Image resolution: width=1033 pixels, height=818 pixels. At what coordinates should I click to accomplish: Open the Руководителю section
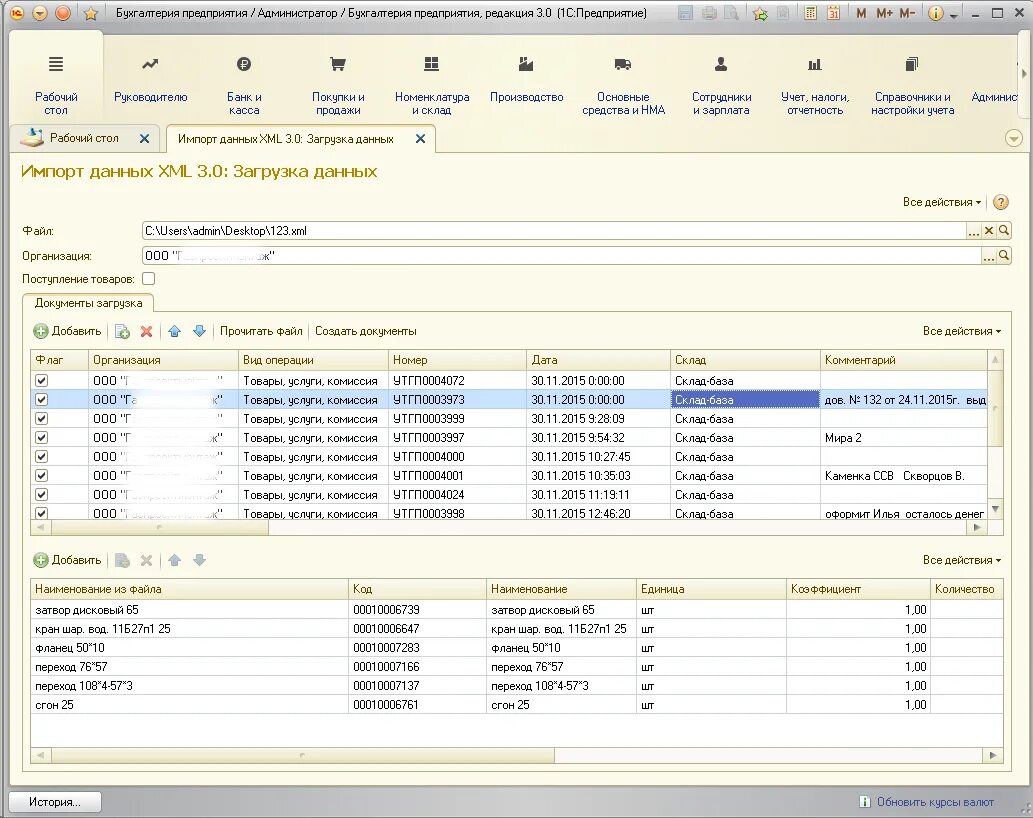(x=150, y=80)
